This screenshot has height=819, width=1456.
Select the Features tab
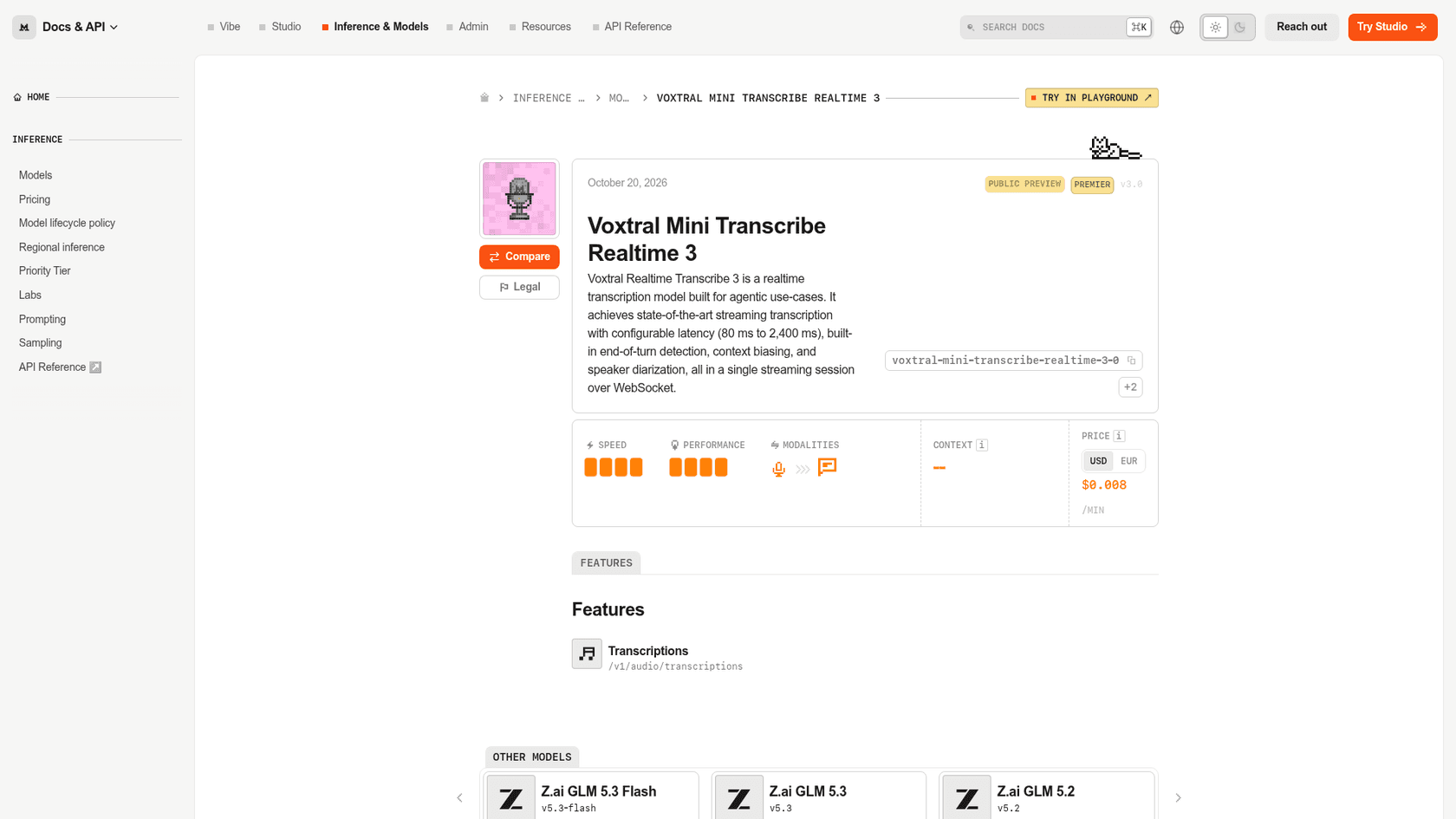pos(606,562)
